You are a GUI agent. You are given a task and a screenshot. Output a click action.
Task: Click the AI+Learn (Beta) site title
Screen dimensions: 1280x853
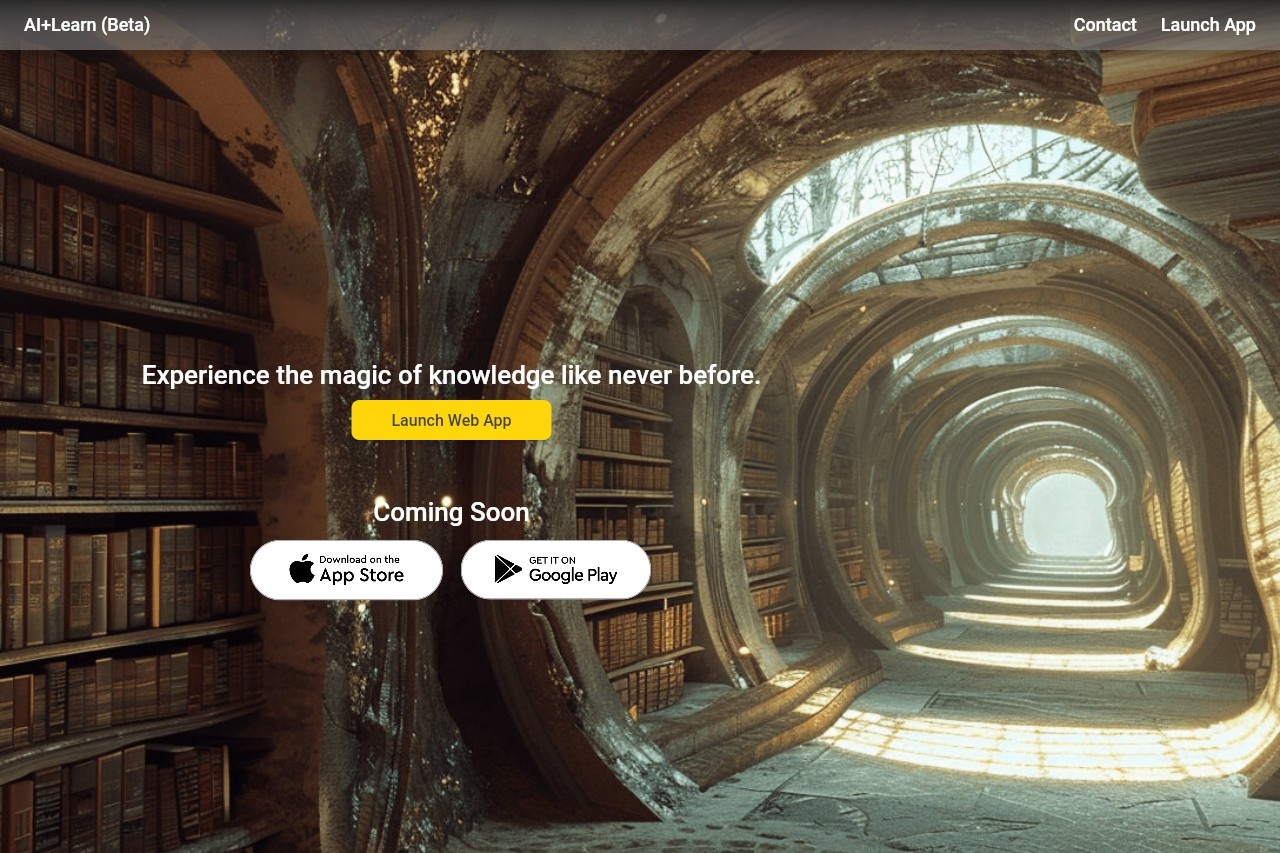[87, 25]
